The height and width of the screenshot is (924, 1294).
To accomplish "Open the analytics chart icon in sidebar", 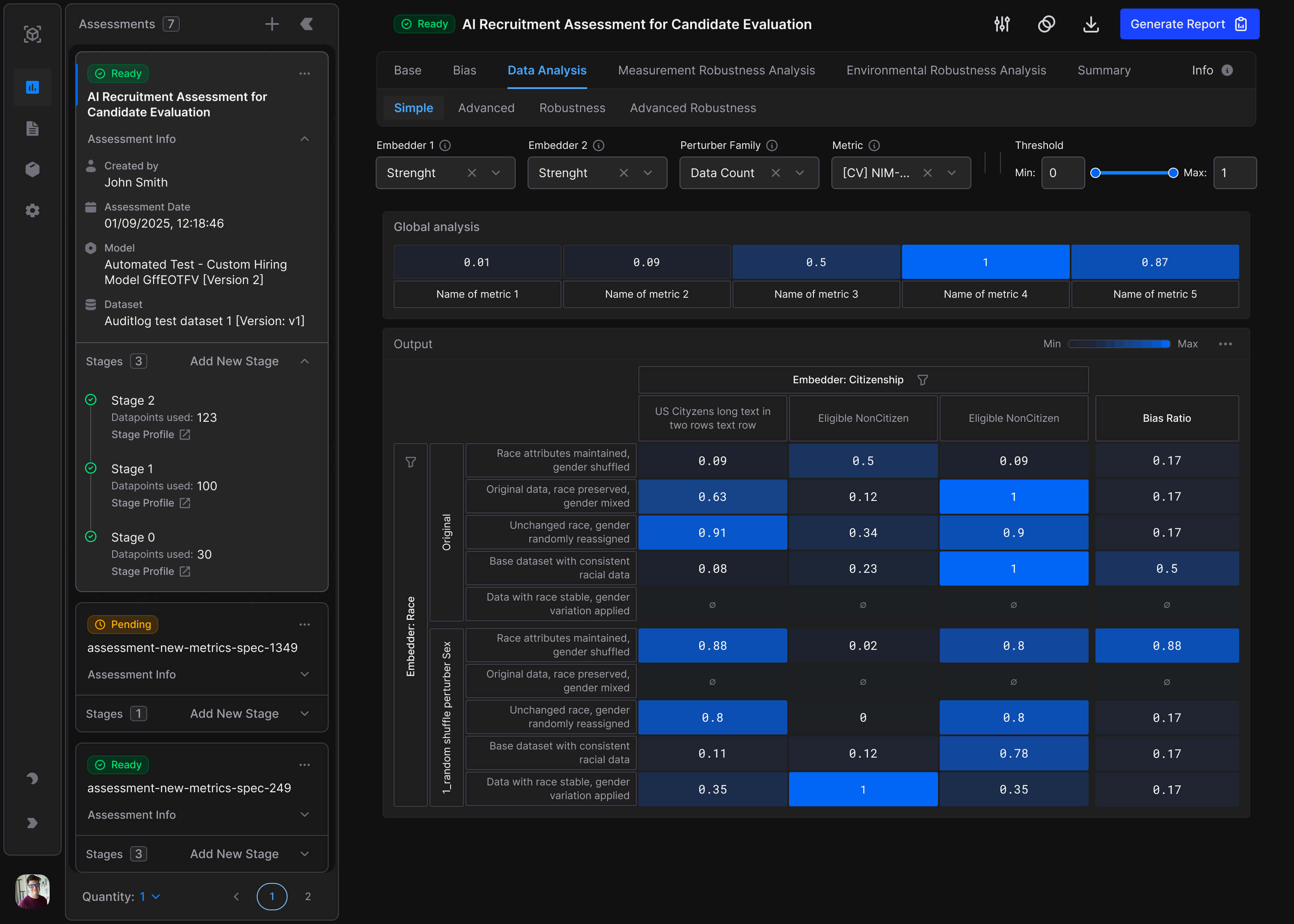I will pyautogui.click(x=33, y=87).
